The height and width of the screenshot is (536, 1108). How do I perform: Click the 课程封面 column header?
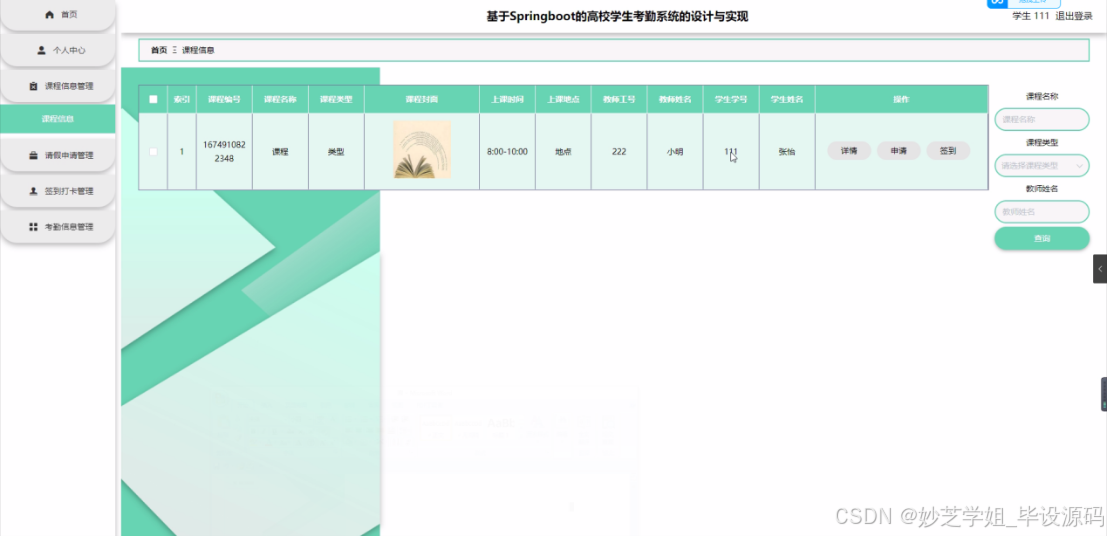point(422,100)
